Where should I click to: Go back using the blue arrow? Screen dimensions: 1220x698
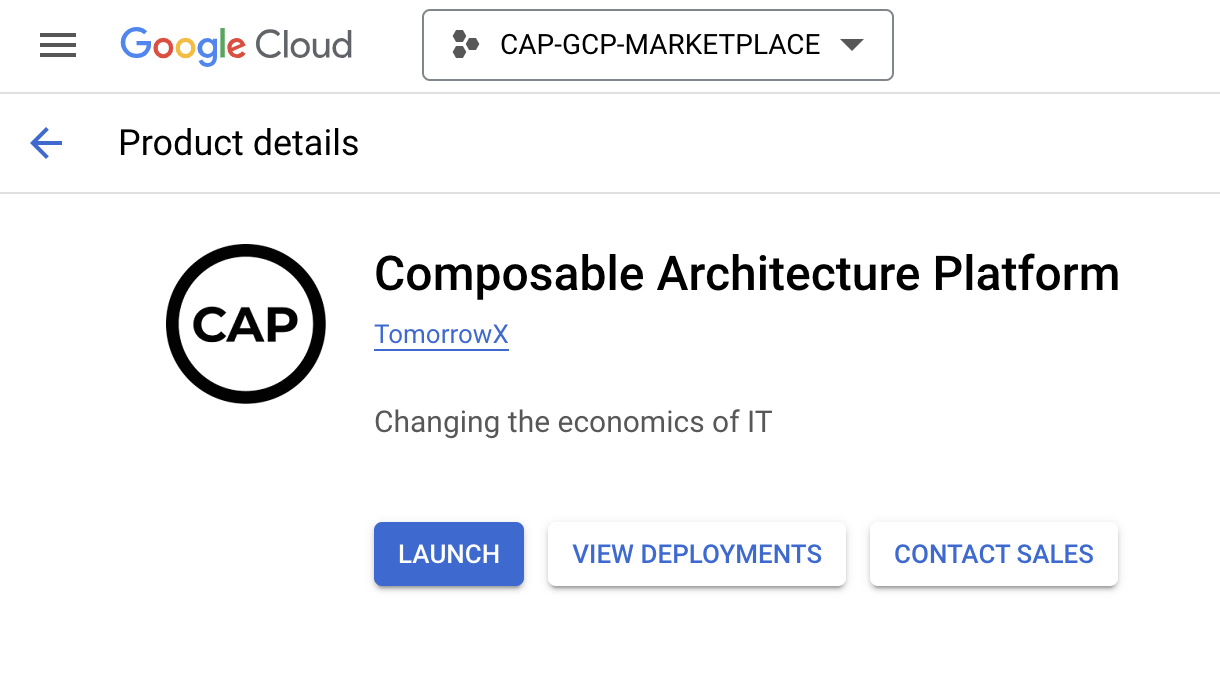pyautogui.click(x=46, y=143)
